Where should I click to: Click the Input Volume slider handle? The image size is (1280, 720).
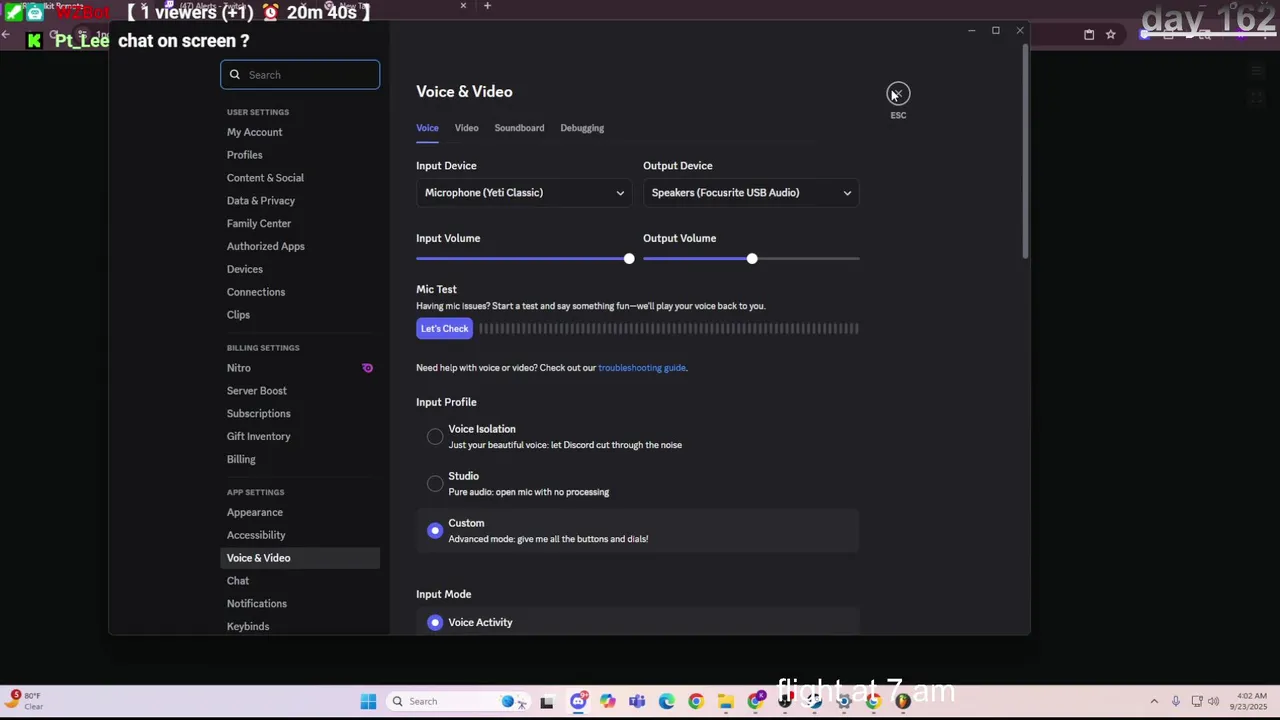point(629,259)
